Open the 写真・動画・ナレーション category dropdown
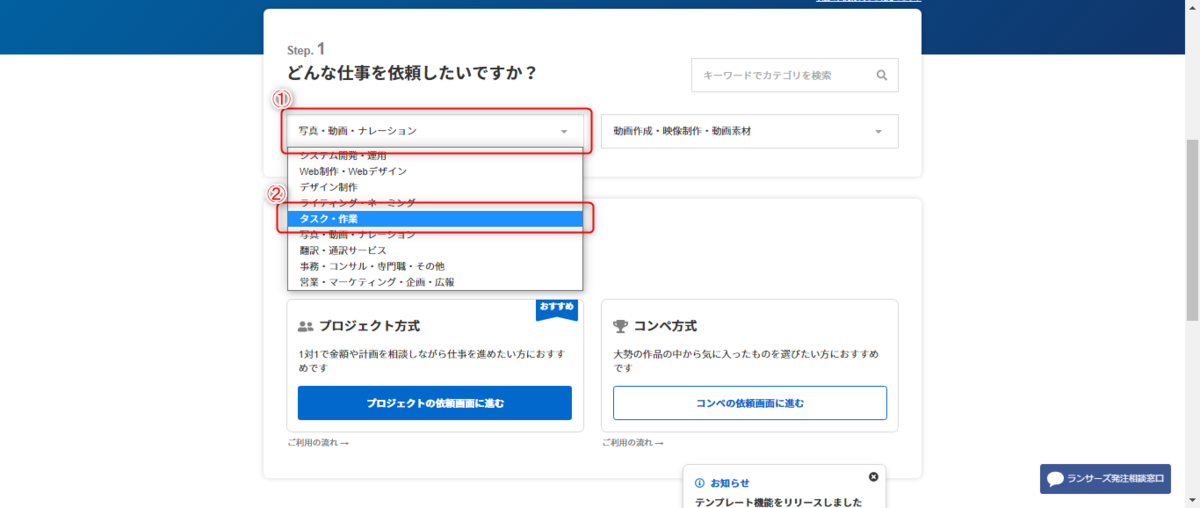 (434, 131)
